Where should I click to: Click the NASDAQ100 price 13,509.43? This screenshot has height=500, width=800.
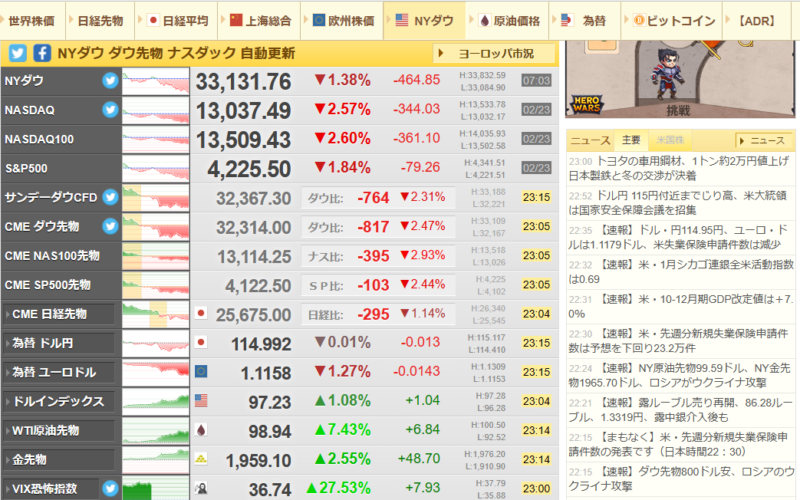tap(243, 140)
